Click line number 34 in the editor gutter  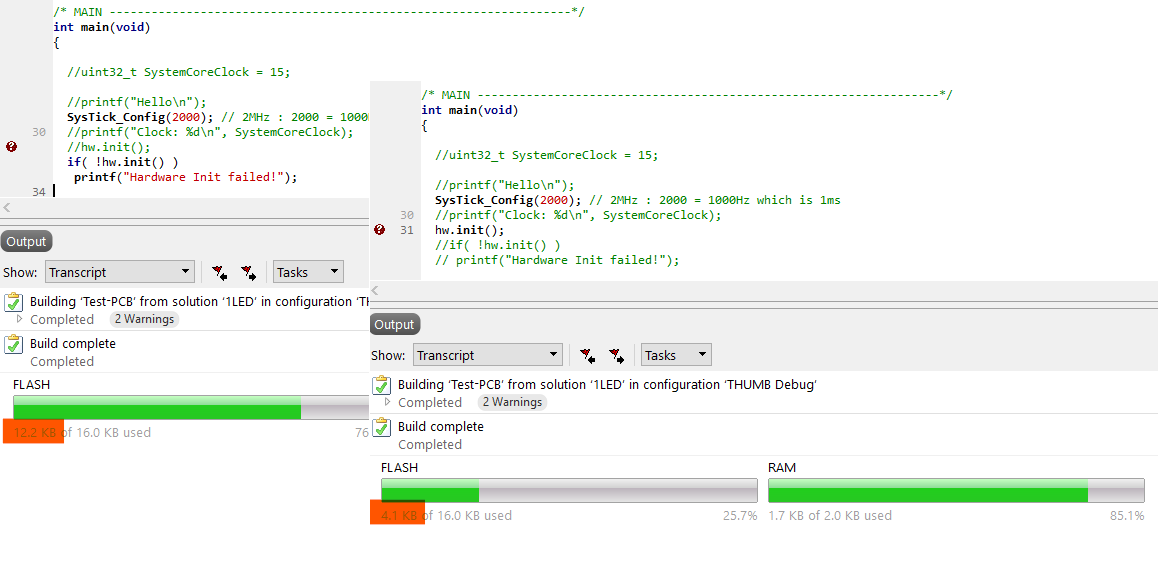[x=39, y=192]
